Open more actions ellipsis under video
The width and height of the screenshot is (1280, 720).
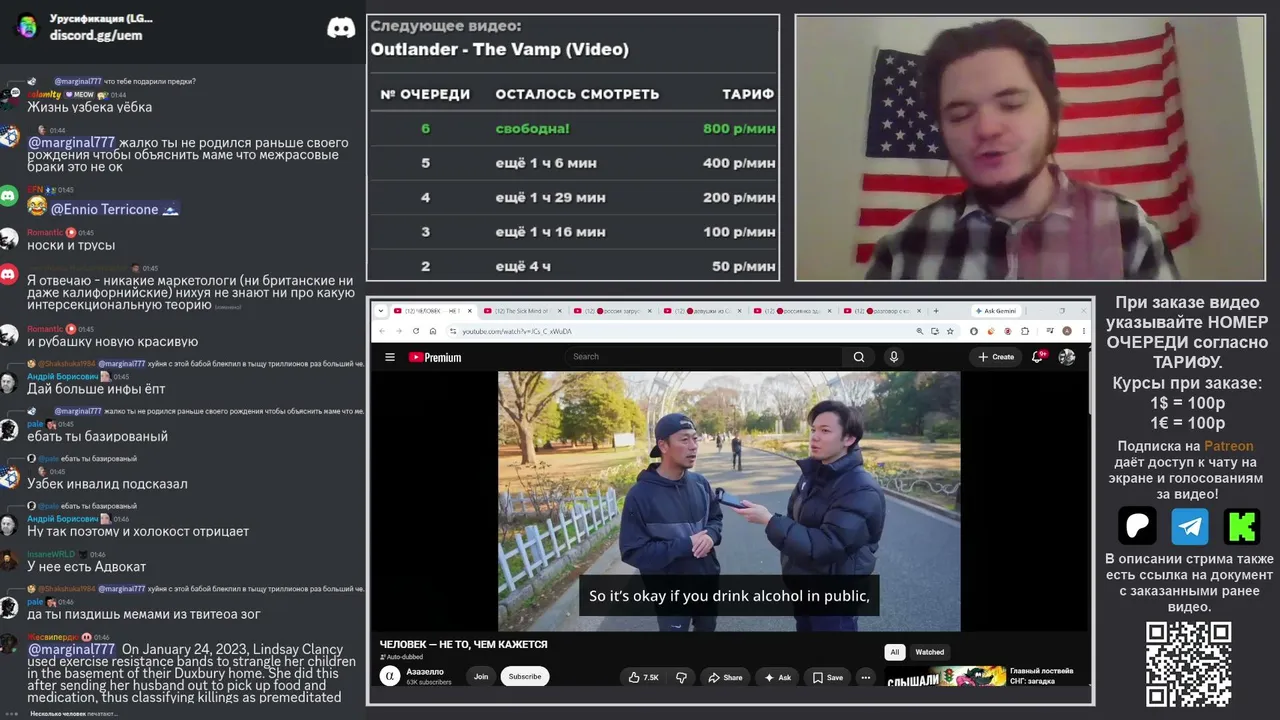[866, 677]
